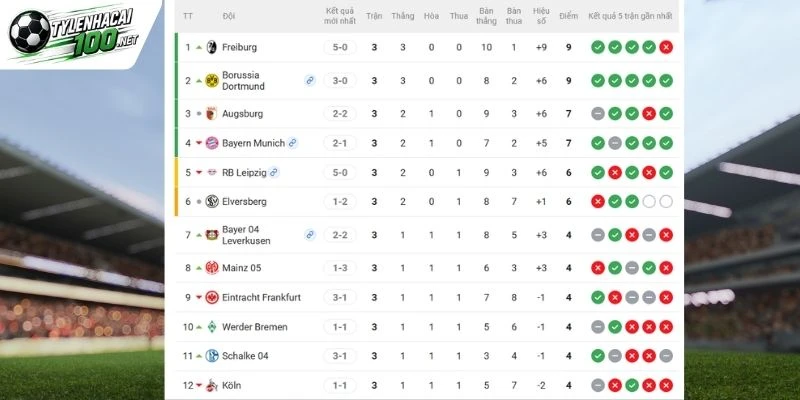800x400 pixels.
Task: Select the Eintracht Frankfurt crest icon
Action: click(212, 297)
